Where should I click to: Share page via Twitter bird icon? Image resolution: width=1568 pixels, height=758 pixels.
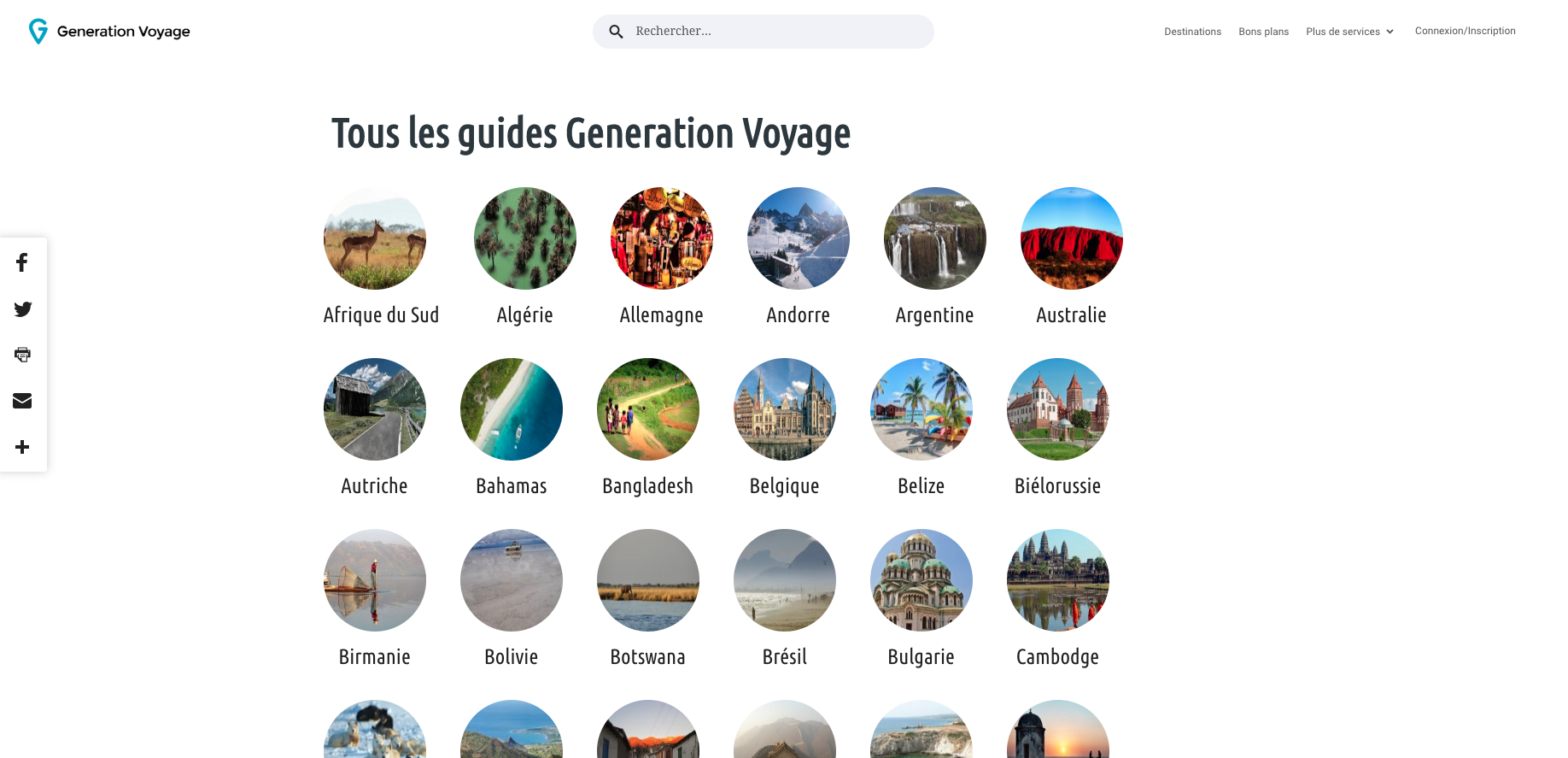click(x=23, y=308)
